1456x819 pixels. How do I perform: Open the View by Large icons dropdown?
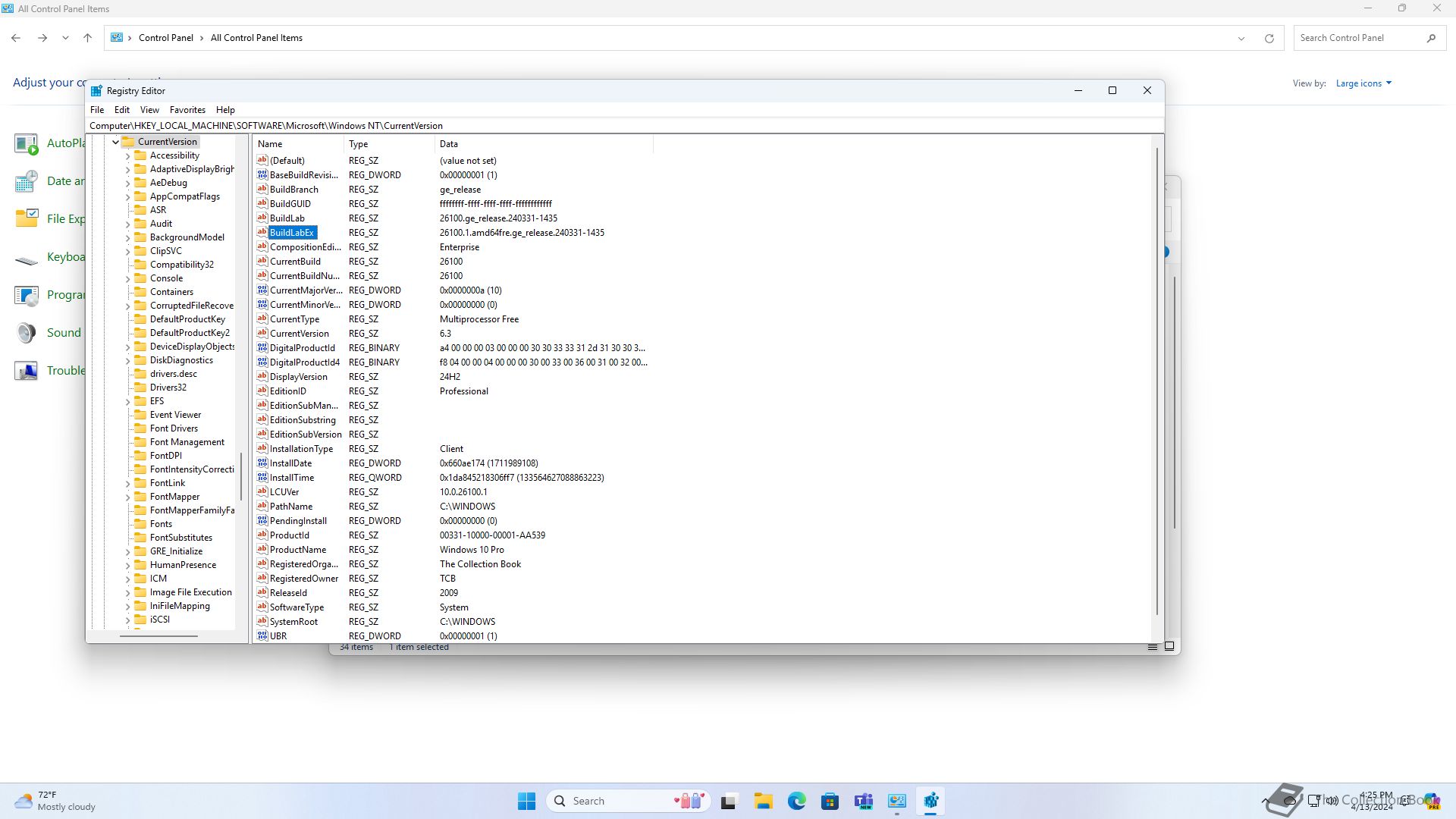(x=1363, y=83)
